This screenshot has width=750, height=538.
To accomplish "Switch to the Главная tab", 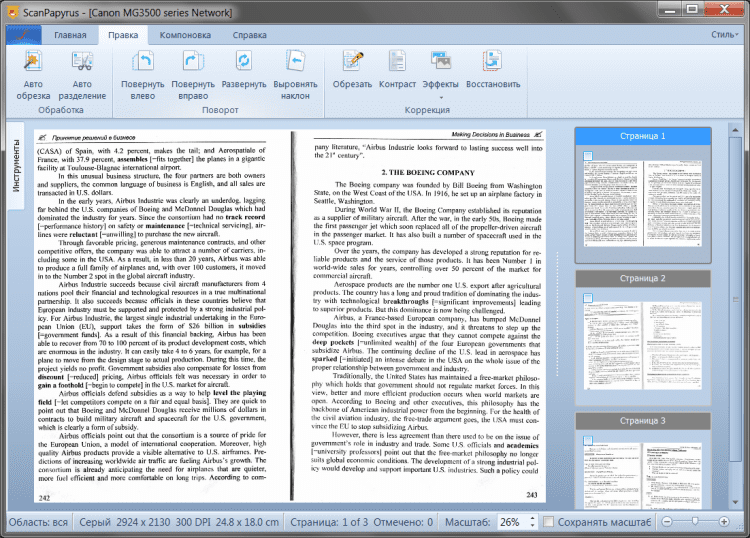I will click(70, 35).
